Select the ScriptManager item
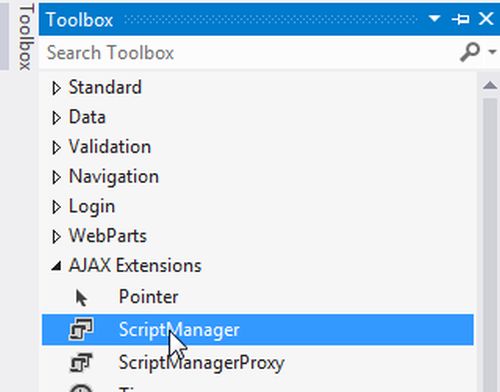500x392 pixels. coord(257,330)
